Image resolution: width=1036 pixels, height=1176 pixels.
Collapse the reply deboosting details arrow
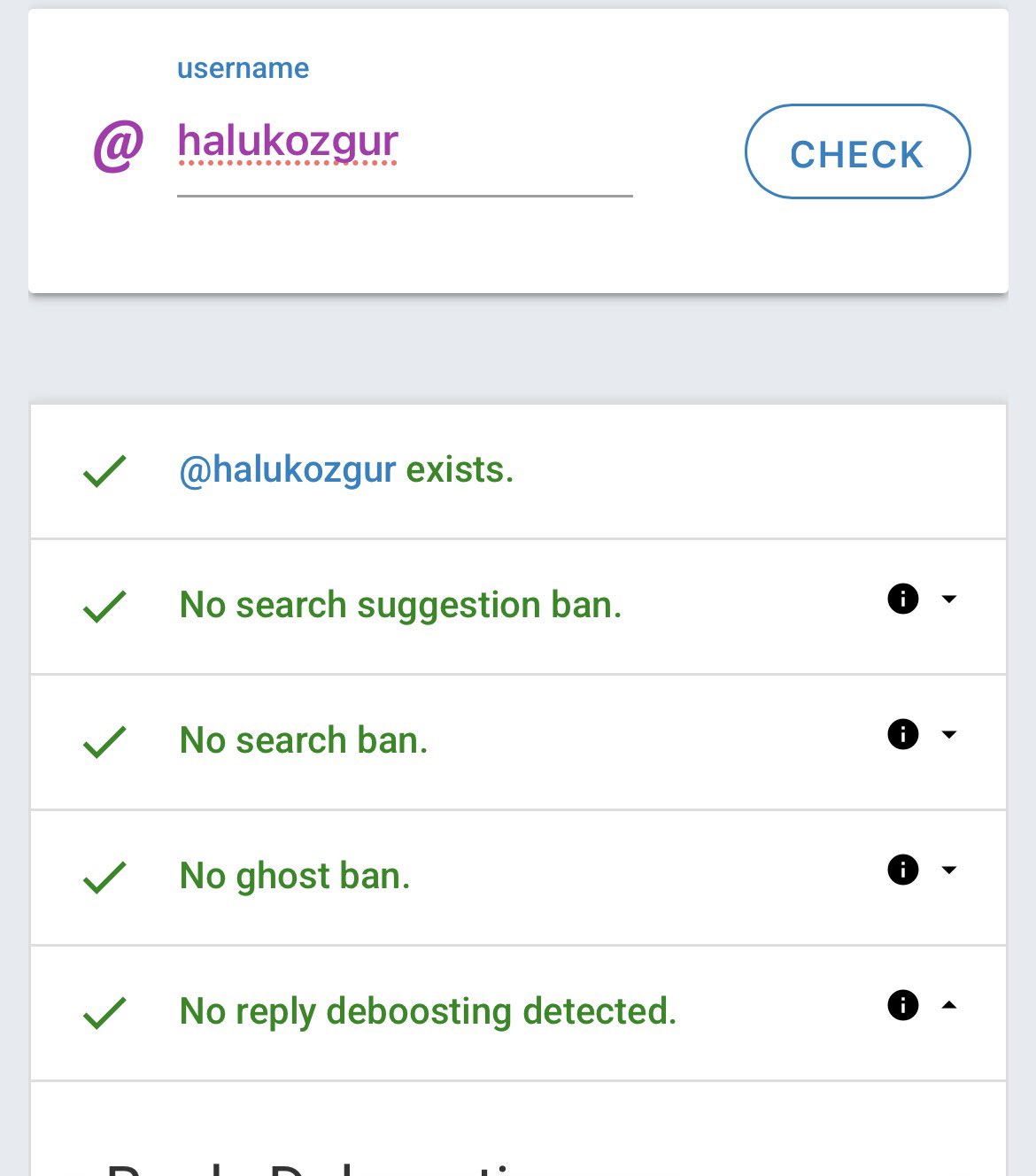tap(949, 1005)
